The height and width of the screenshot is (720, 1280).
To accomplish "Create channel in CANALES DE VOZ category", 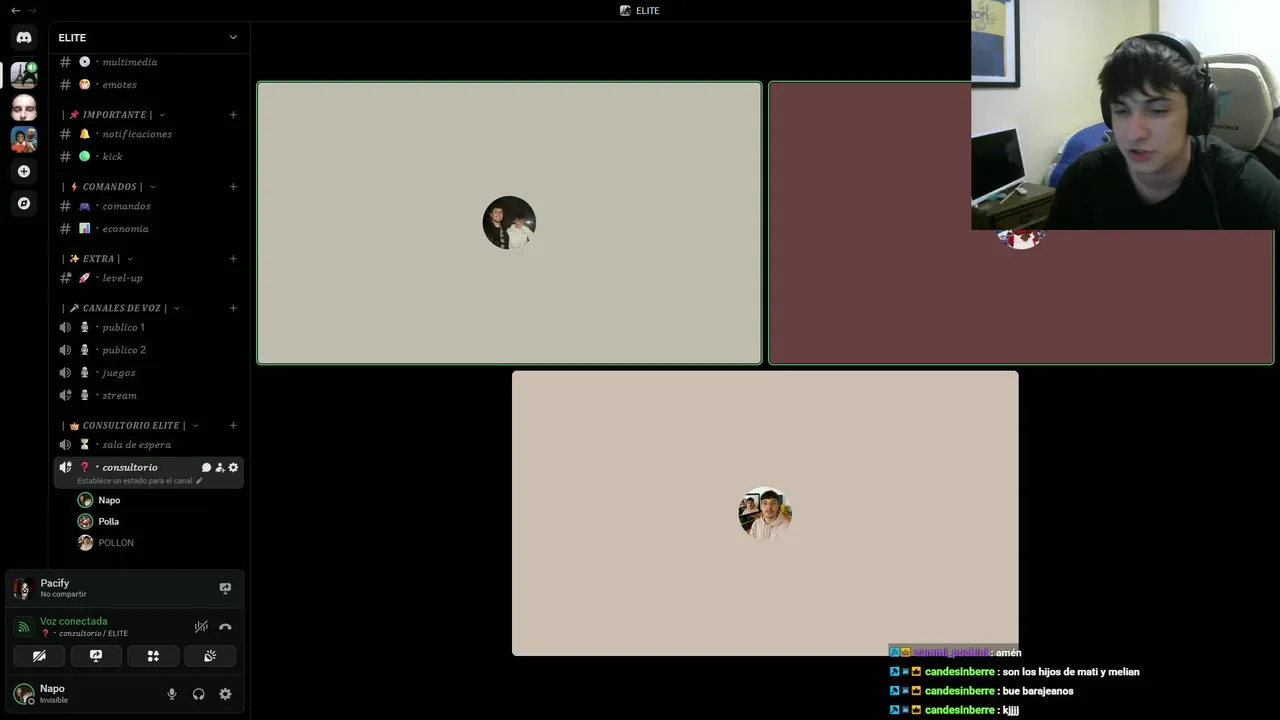I will [233, 308].
